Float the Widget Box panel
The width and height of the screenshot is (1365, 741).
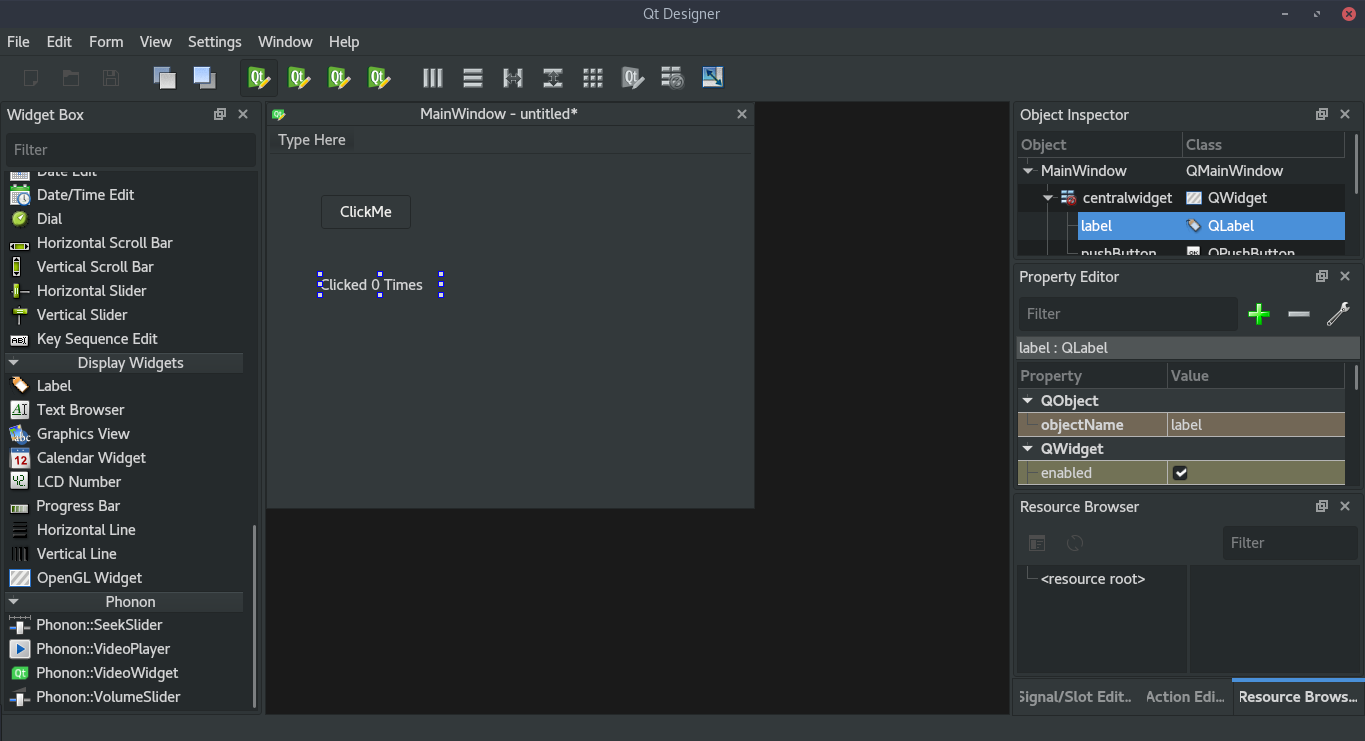(x=219, y=114)
